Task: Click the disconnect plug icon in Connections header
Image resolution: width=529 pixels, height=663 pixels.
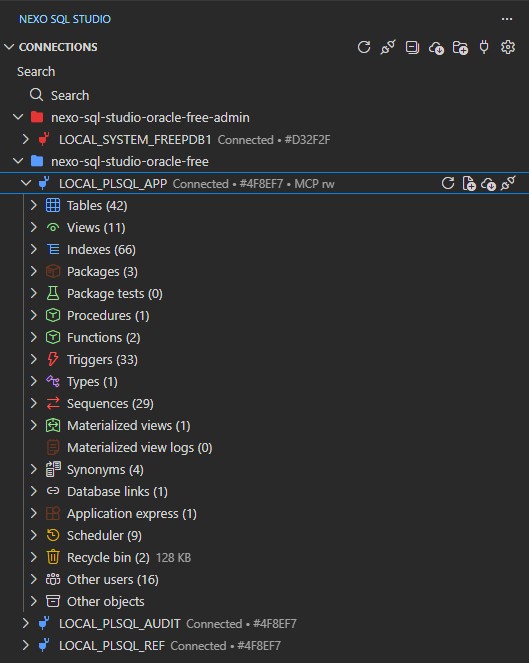Action: [x=388, y=47]
